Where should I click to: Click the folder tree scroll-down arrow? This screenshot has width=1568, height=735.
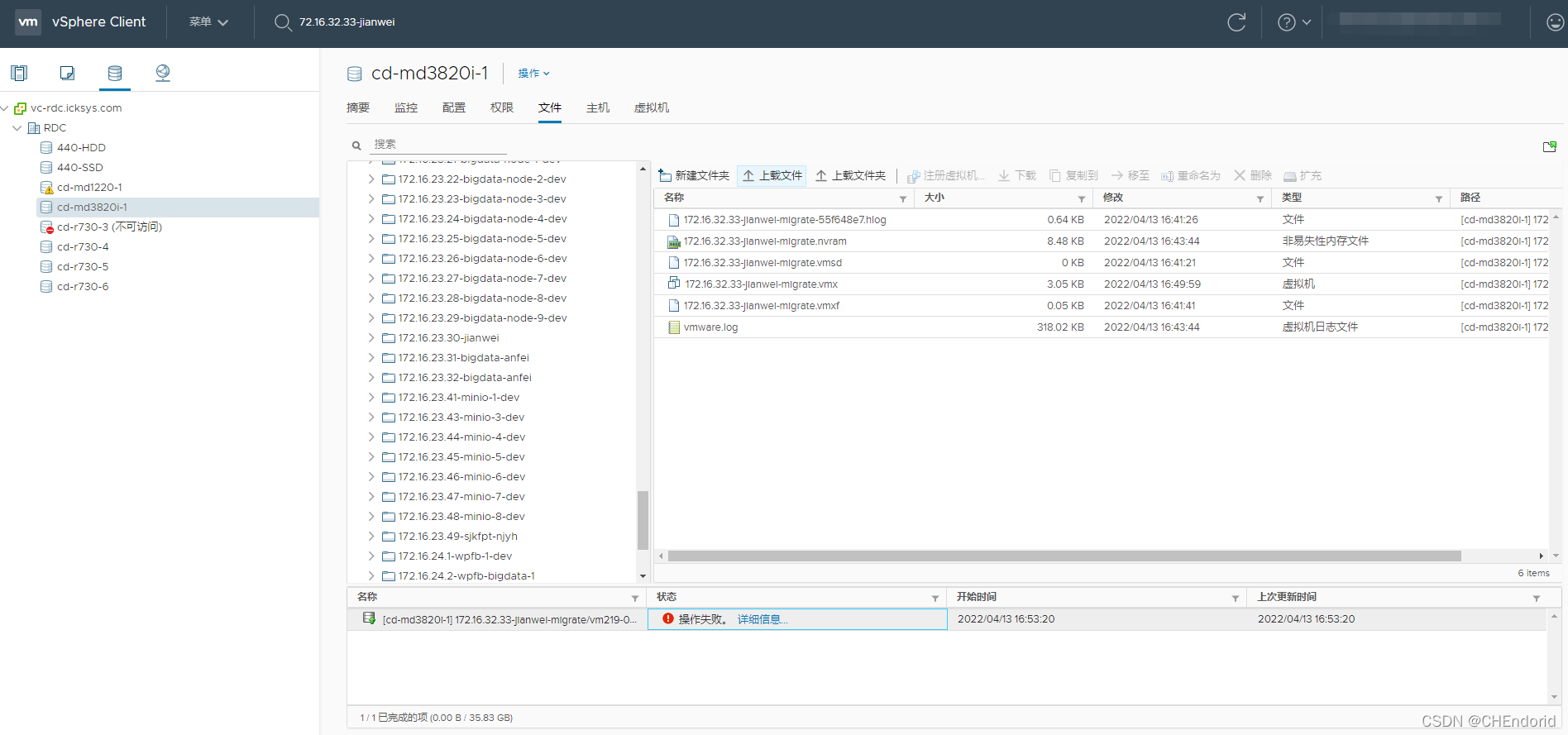point(643,576)
